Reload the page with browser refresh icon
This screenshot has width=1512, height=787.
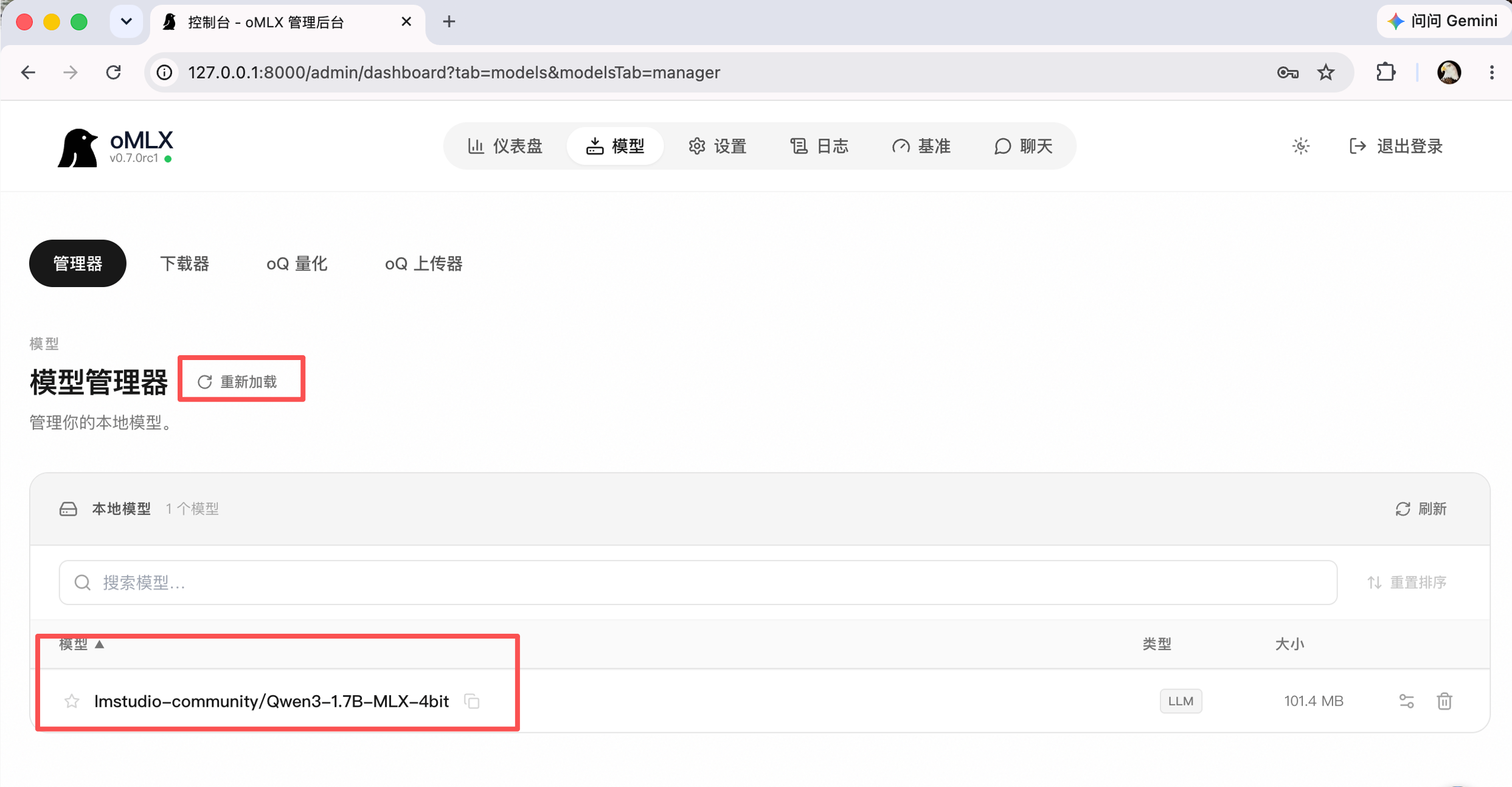(x=113, y=72)
